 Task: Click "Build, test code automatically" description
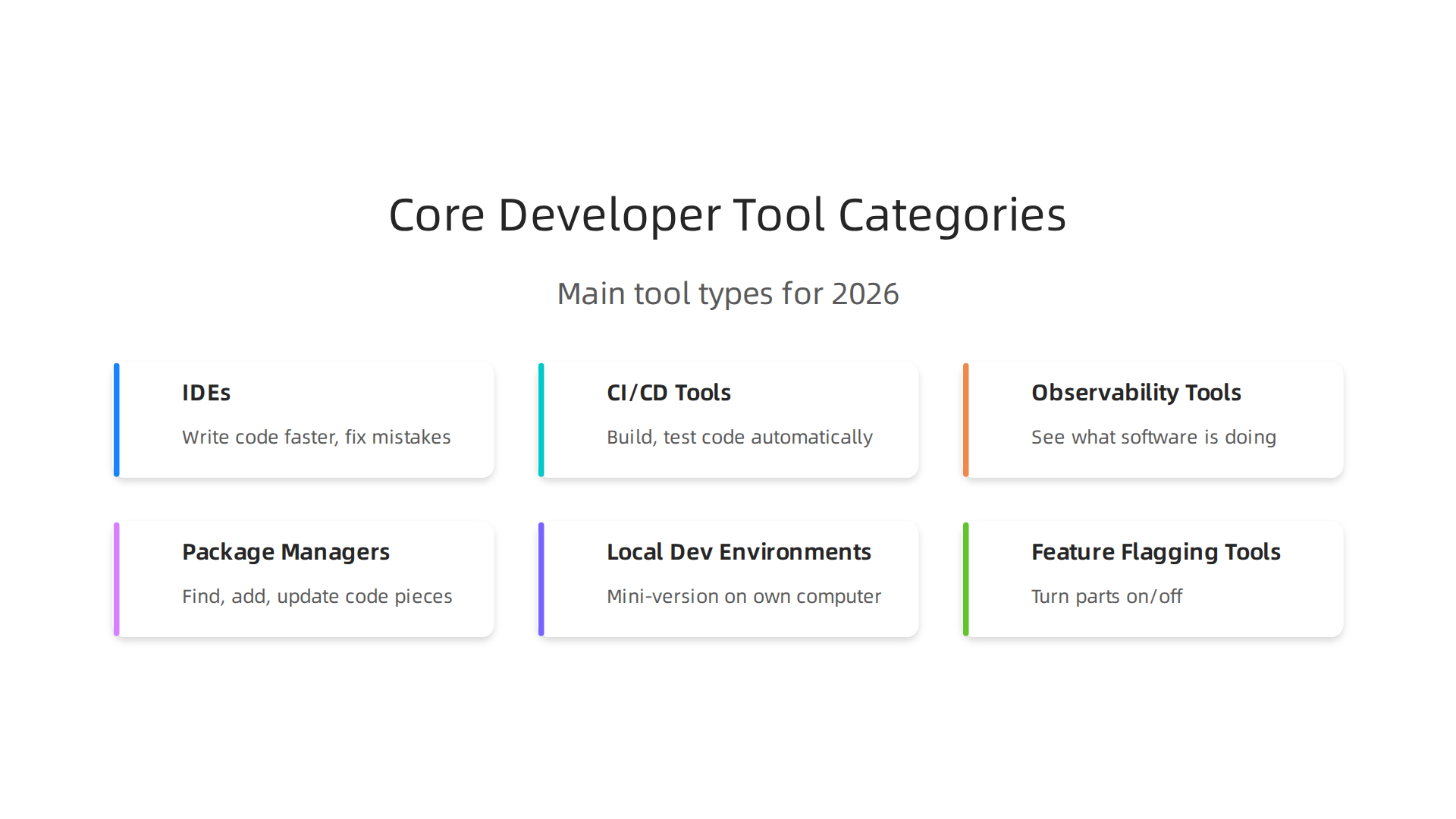pyautogui.click(x=739, y=438)
